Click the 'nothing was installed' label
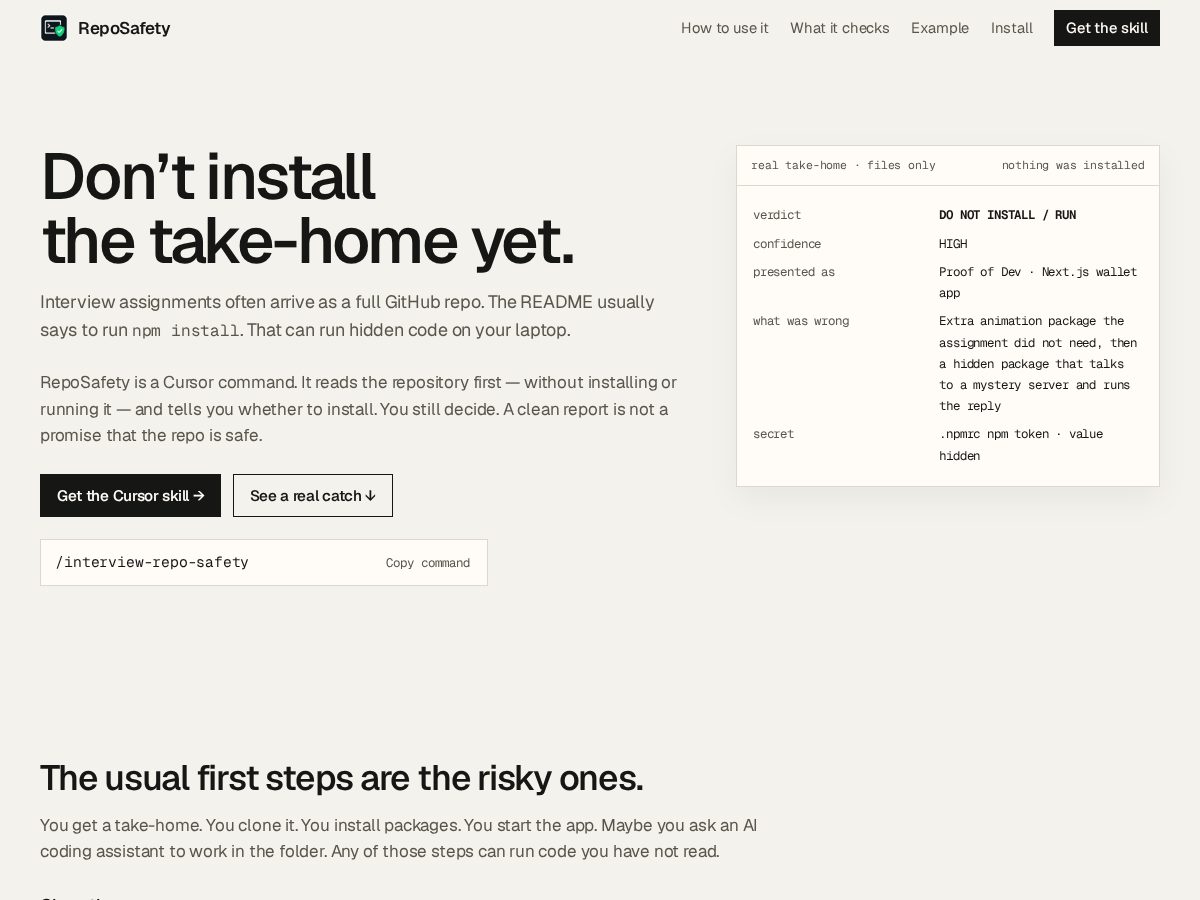This screenshot has width=1200, height=900. coord(1073,165)
